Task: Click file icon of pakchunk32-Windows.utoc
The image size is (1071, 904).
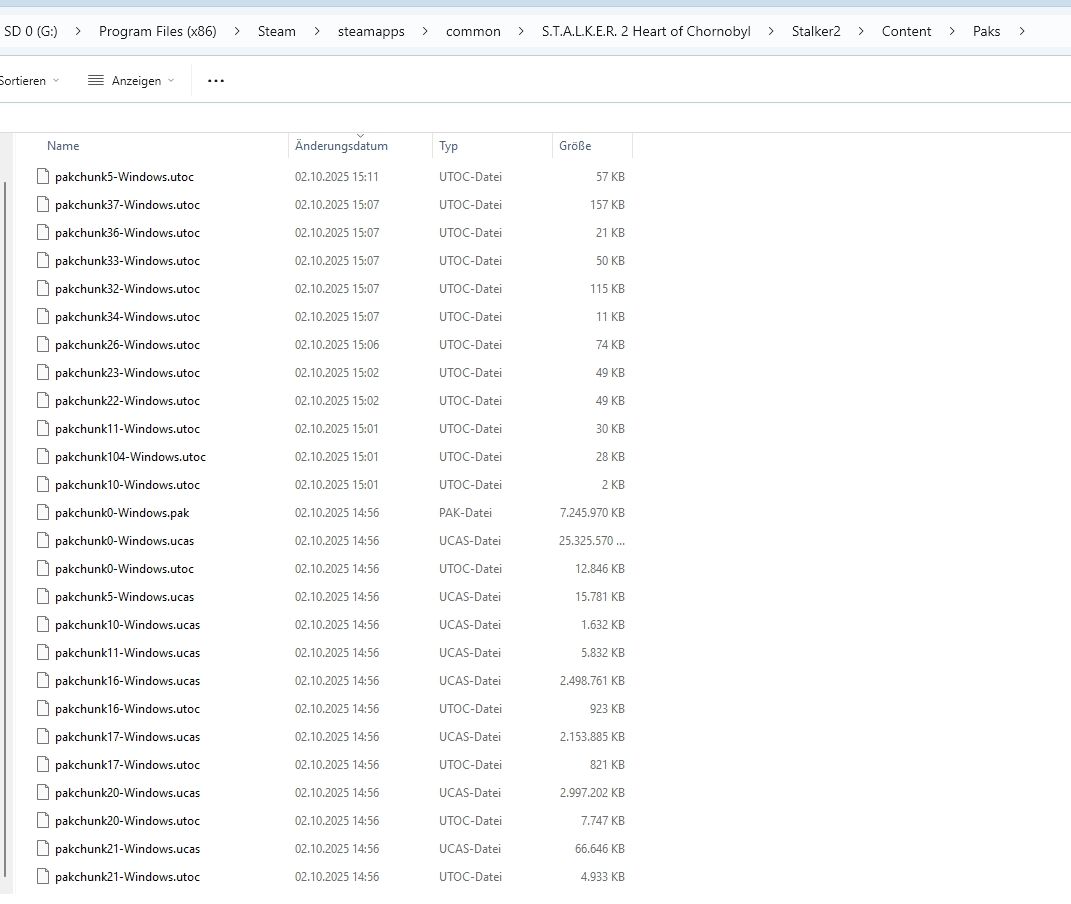Action: tap(43, 288)
